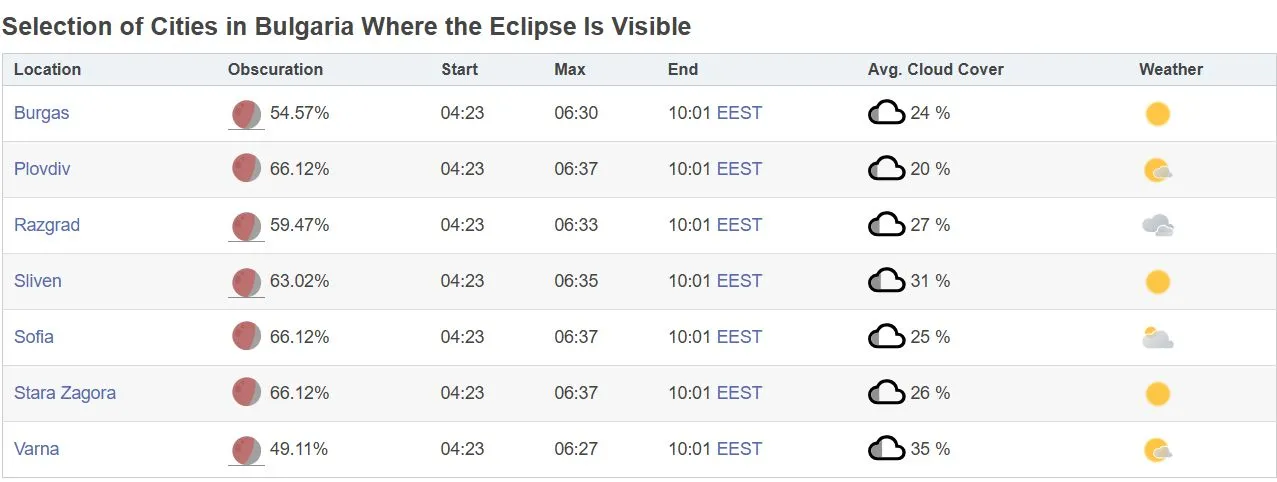The width and height of the screenshot is (1277, 482).
Task: Click the cloud cover icon for Plovdiv
Action: pos(886,169)
